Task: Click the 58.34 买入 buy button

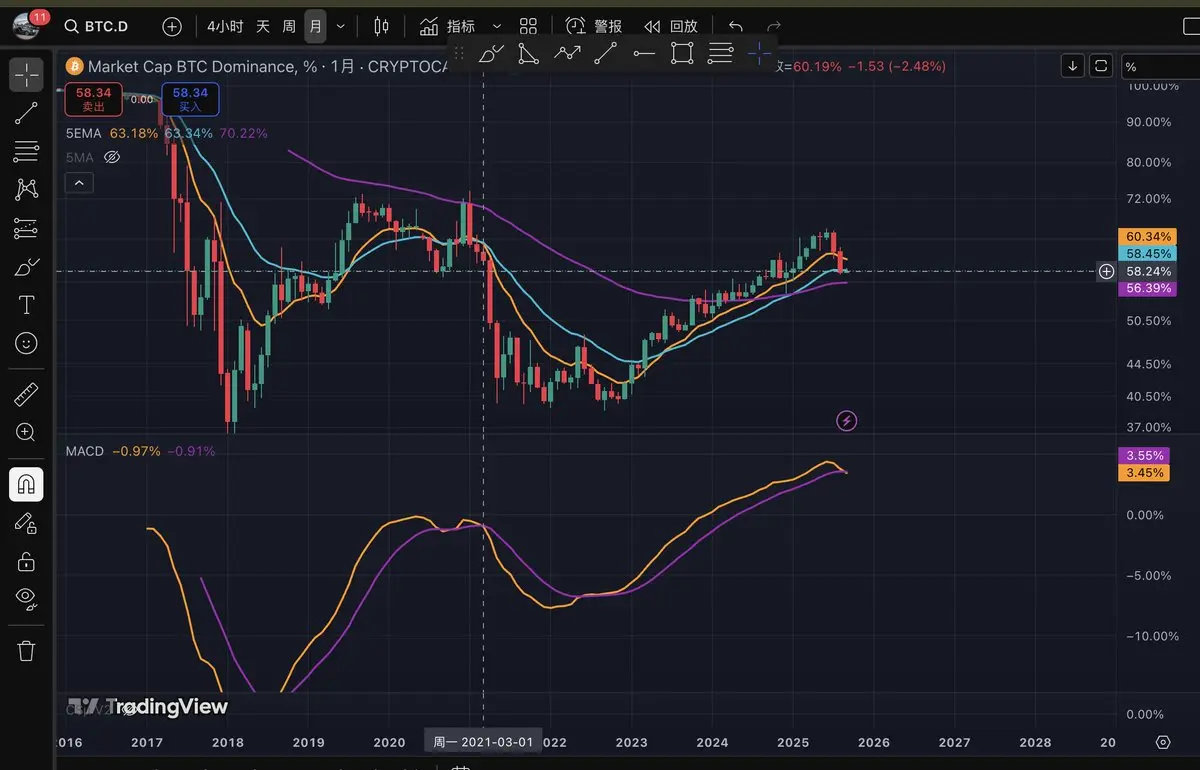Action: [x=190, y=99]
